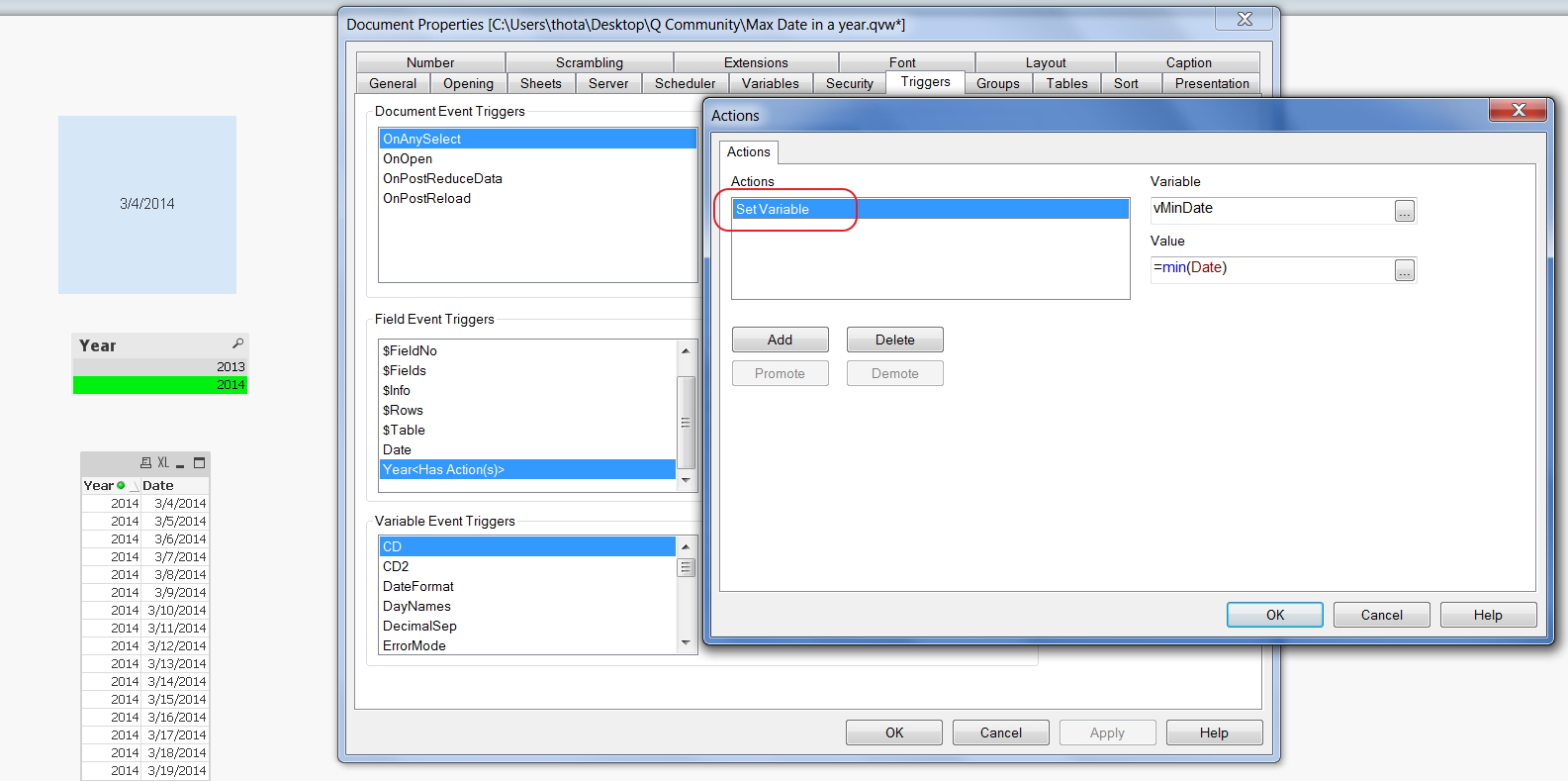Select $Table in Field Event Triggers
The width and height of the screenshot is (1568, 781).
tap(527, 430)
